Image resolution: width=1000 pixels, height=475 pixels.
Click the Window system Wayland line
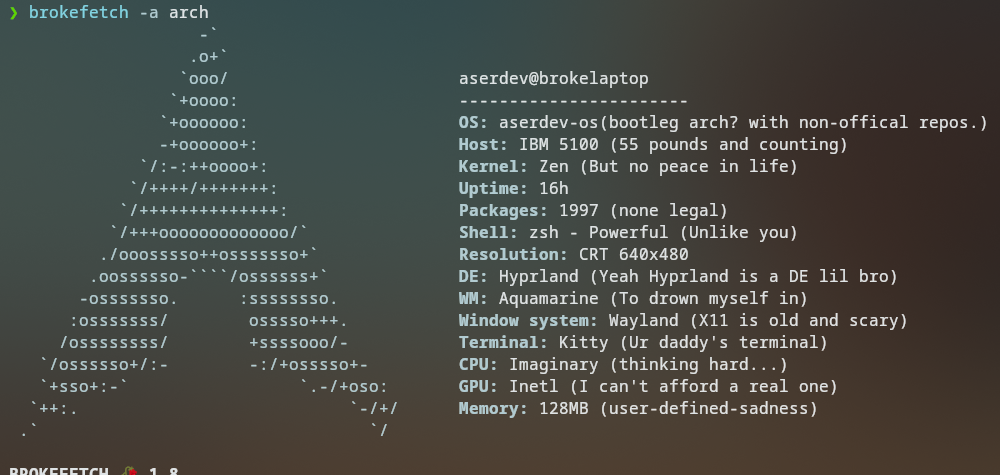pyautogui.click(x=683, y=321)
